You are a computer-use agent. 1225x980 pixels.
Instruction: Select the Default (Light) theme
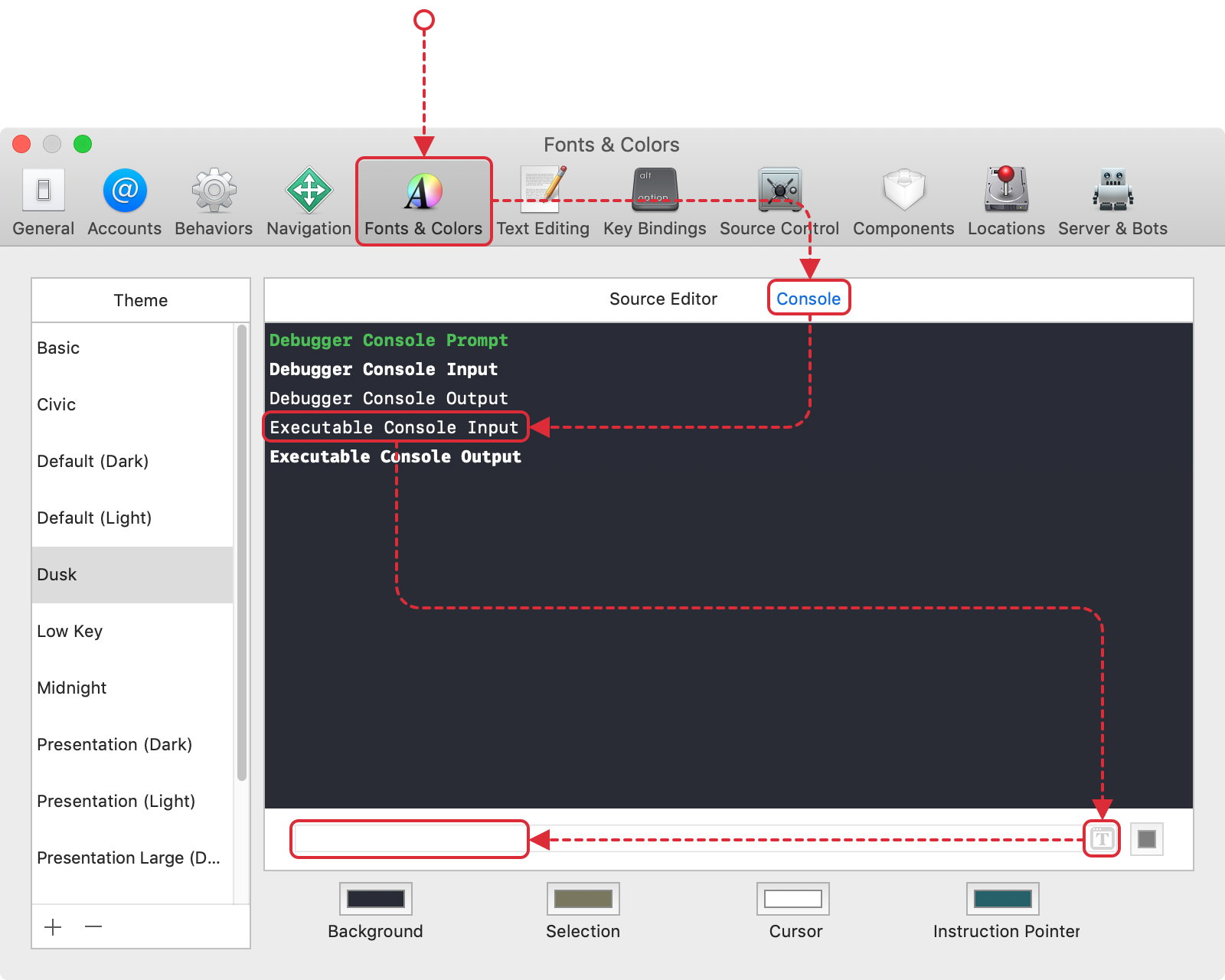tap(132, 518)
